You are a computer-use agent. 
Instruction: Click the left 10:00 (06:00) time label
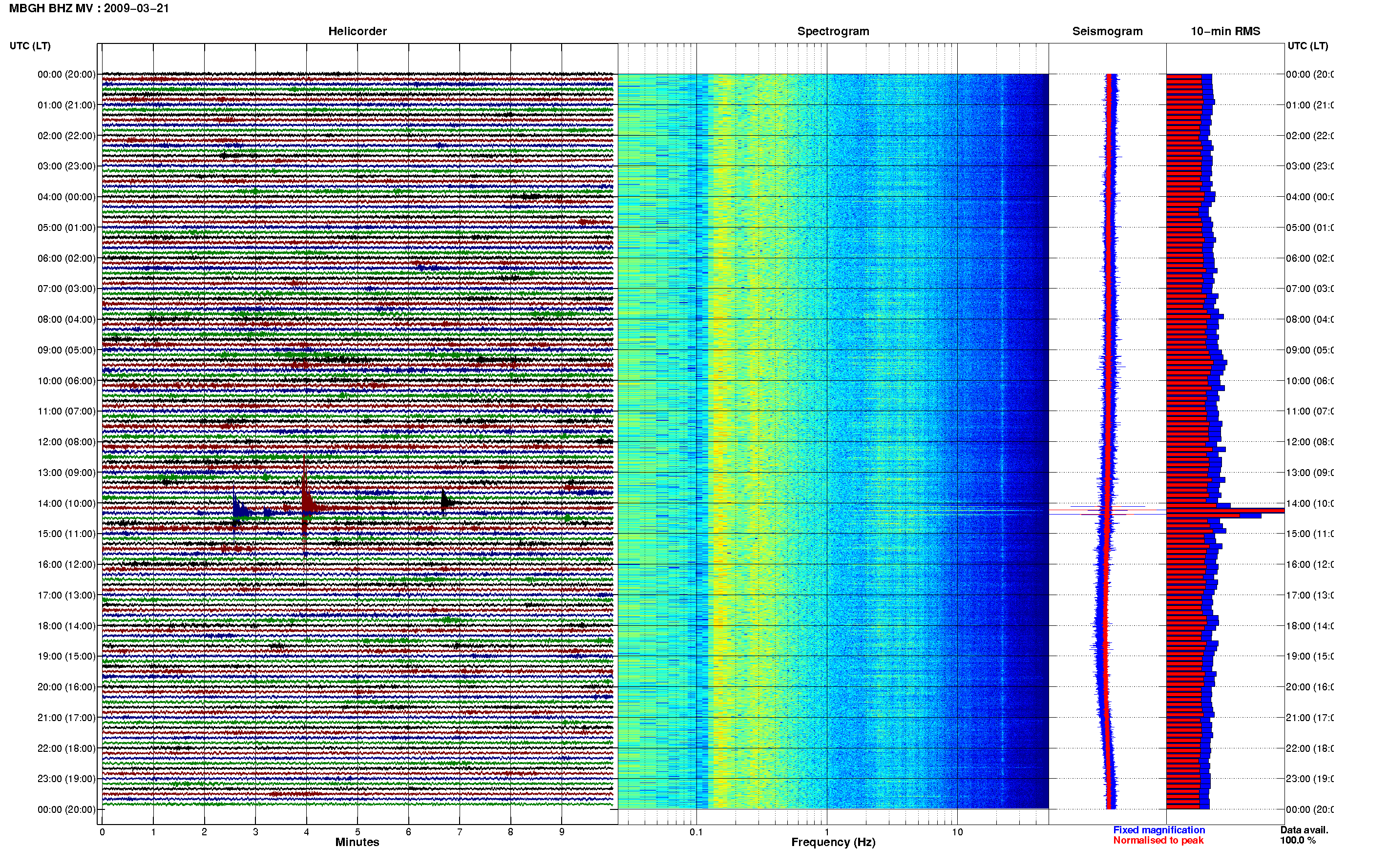click(x=66, y=381)
